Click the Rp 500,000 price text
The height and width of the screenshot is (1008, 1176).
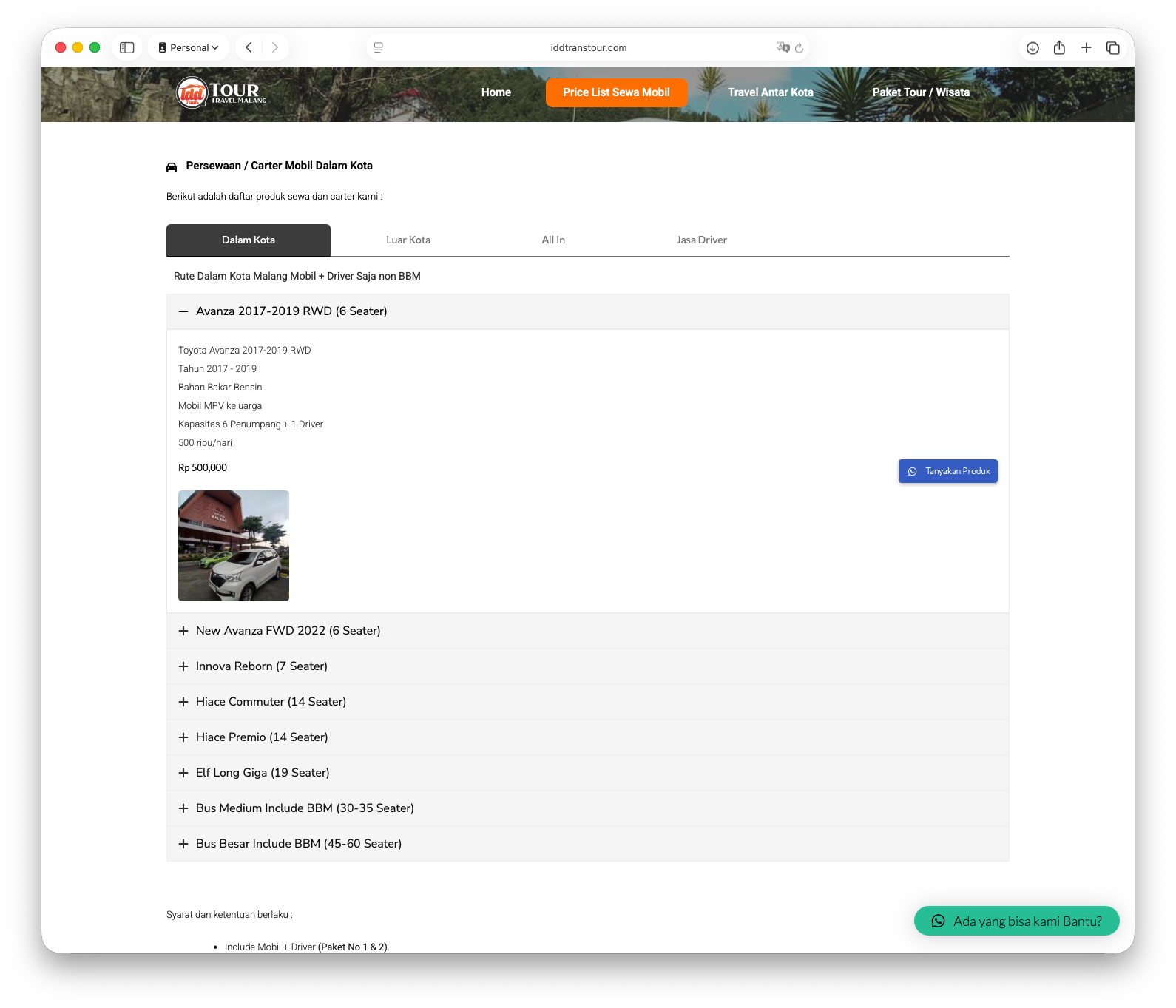pos(203,467)
